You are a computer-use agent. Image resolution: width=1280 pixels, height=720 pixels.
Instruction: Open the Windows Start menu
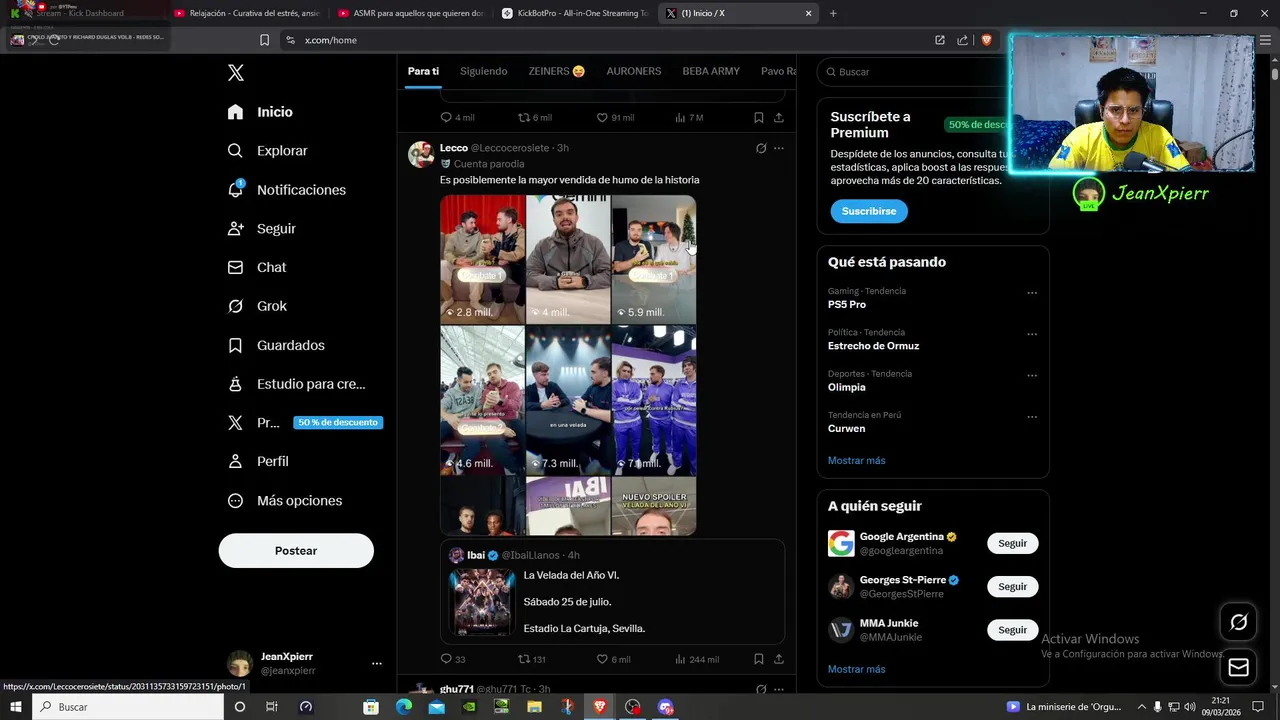(x=16, y=707)
